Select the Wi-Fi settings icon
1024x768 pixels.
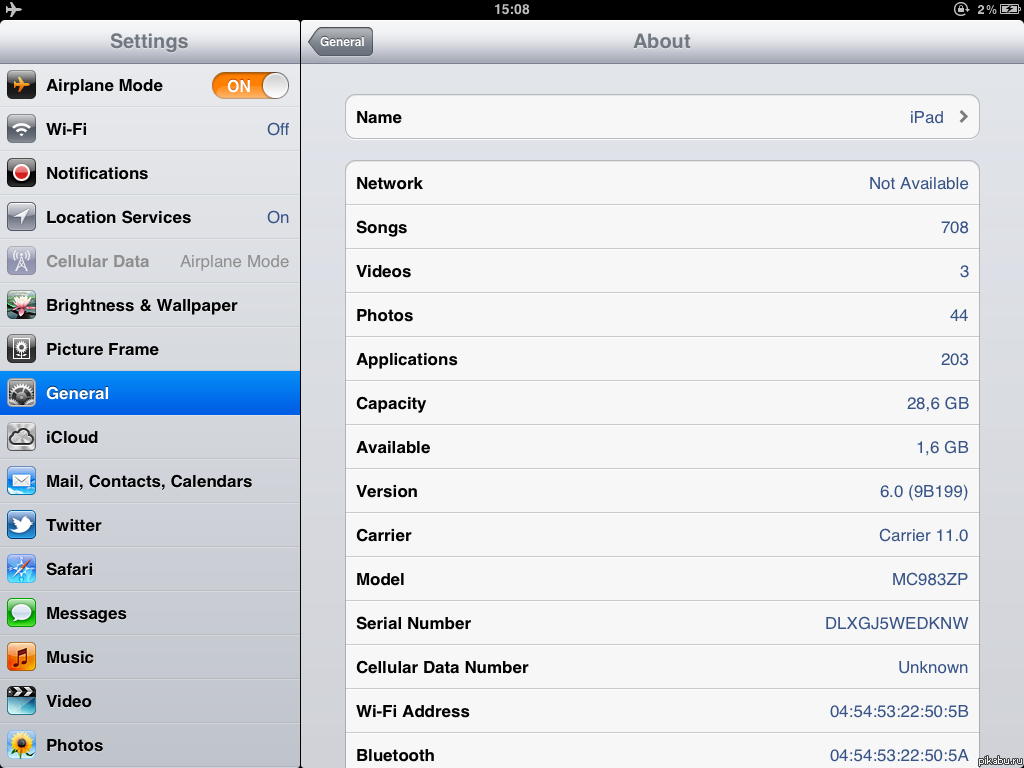click(21, 129)
